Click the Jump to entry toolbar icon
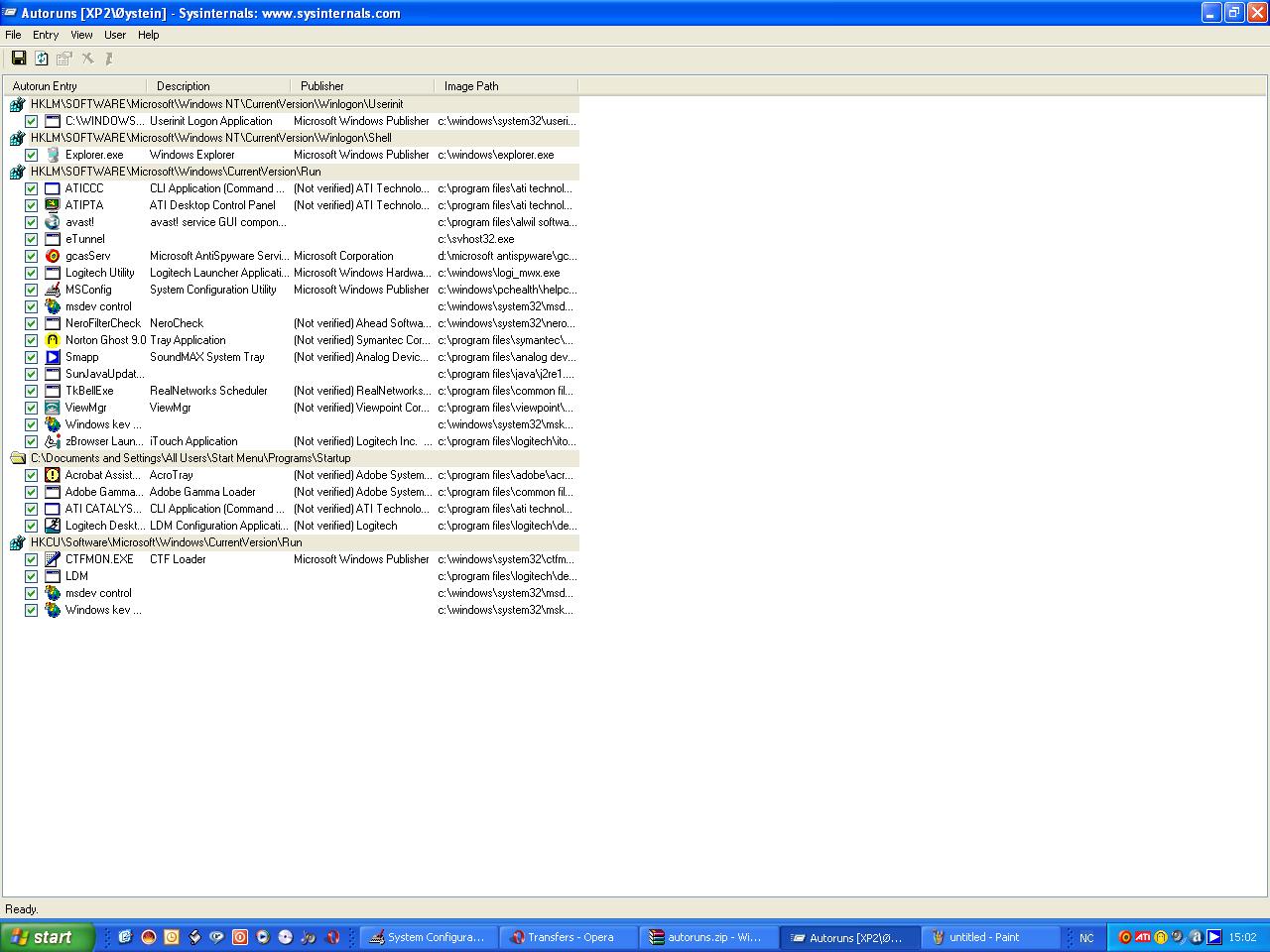 click(x=109, y=59)
